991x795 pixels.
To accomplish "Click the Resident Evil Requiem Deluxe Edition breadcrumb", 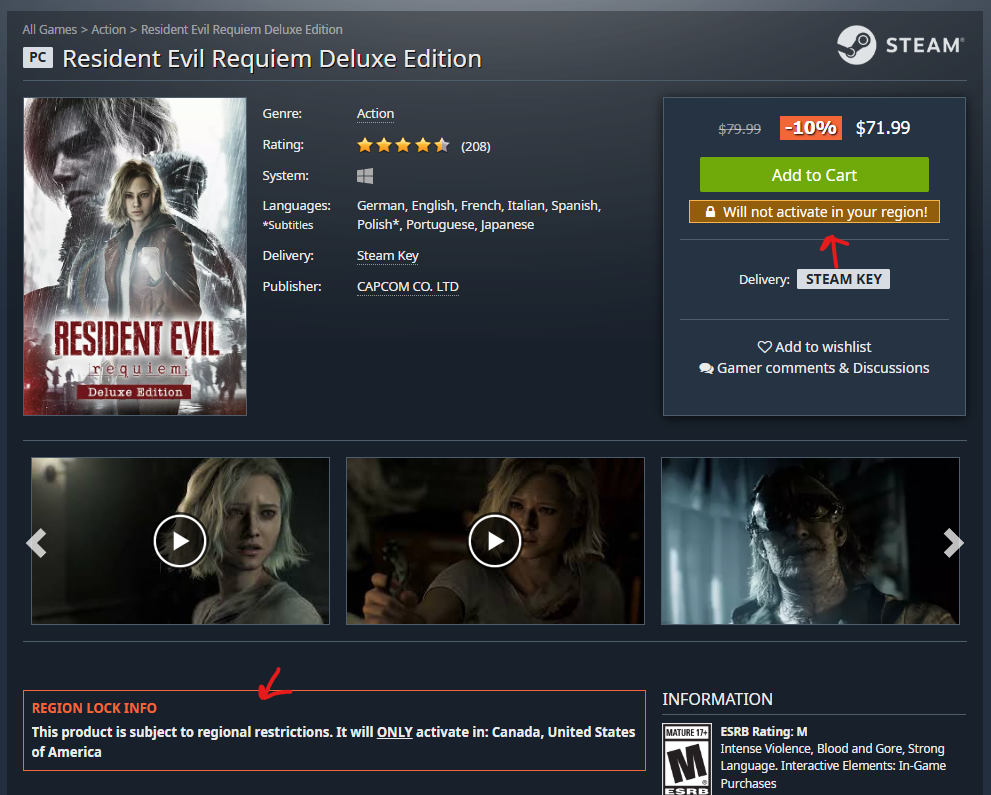I will (x=241, y=30).
